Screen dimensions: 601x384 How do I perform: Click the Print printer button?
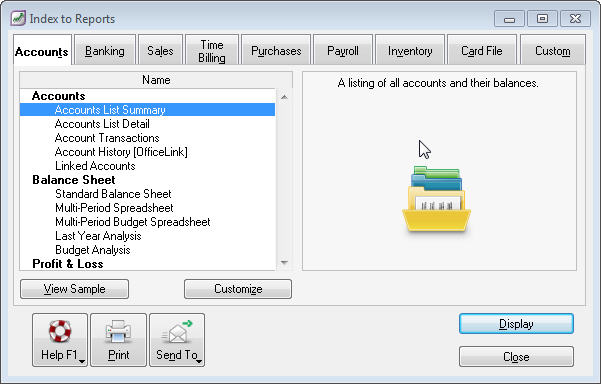pyautogui.click(x=118, y=340)
